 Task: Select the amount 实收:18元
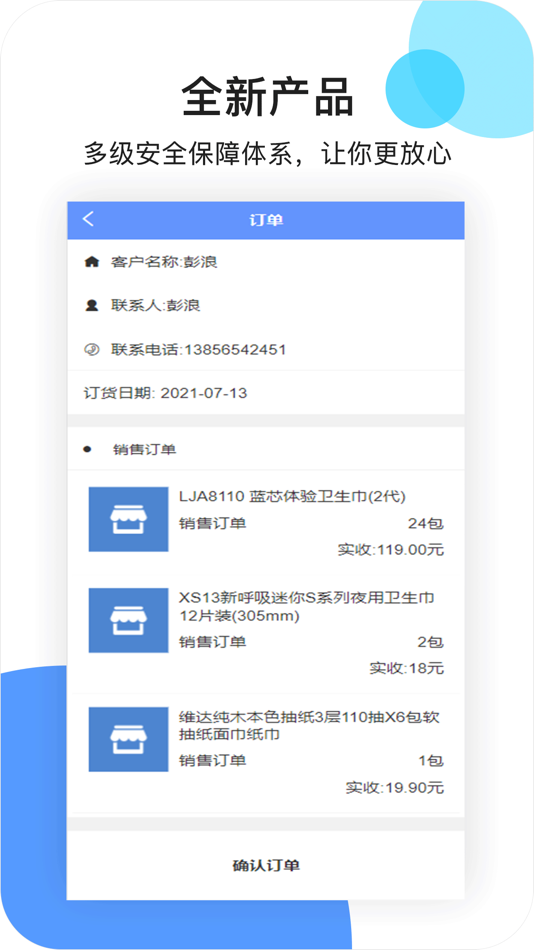click(x=407, y=669)
